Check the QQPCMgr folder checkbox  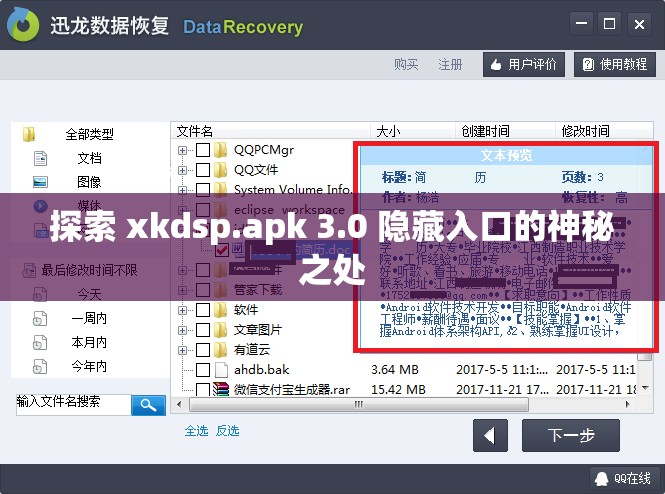point(203,150)
